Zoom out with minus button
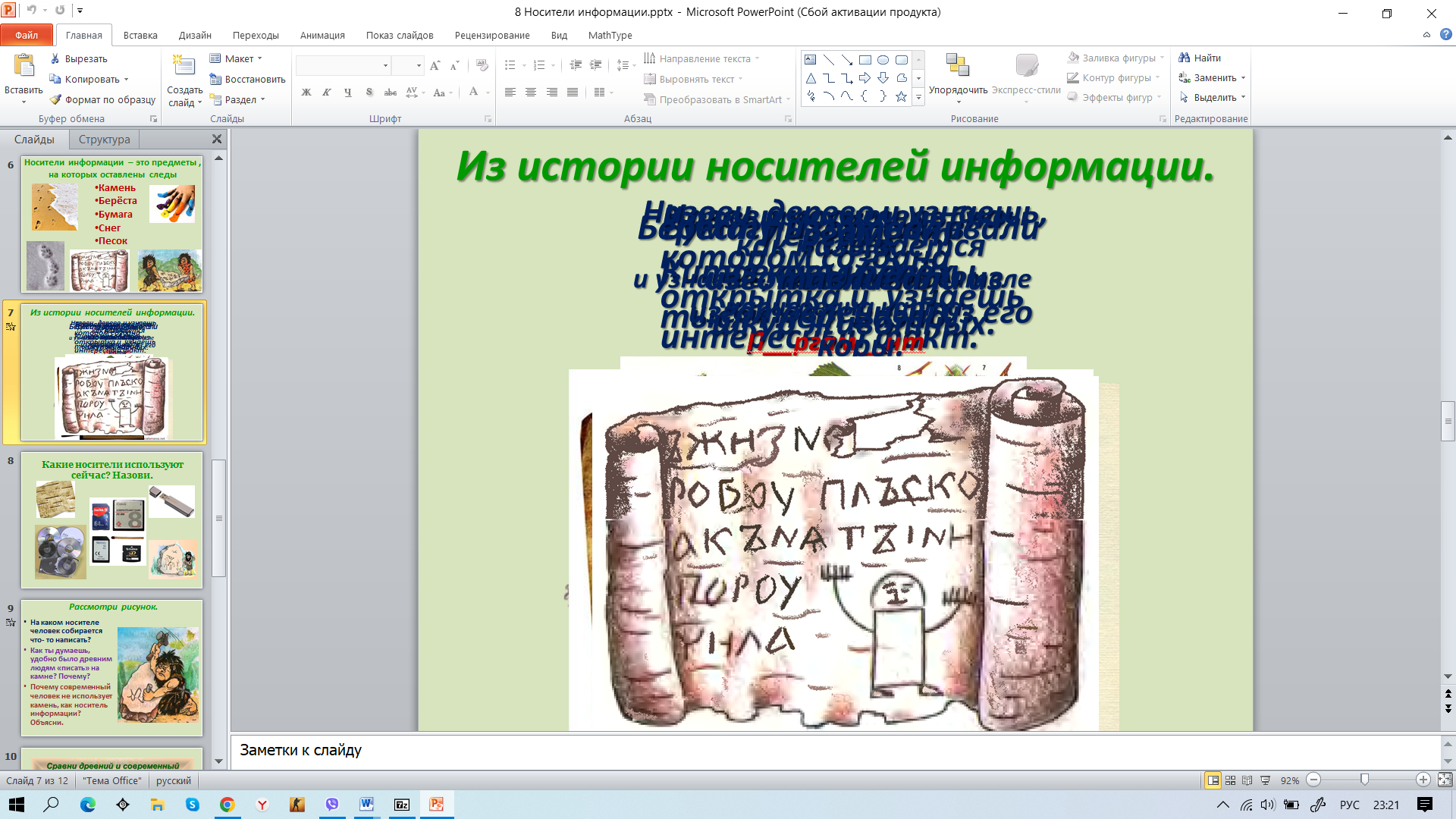The width and height of the screenshot is (1456, 819). (1314, 780)
